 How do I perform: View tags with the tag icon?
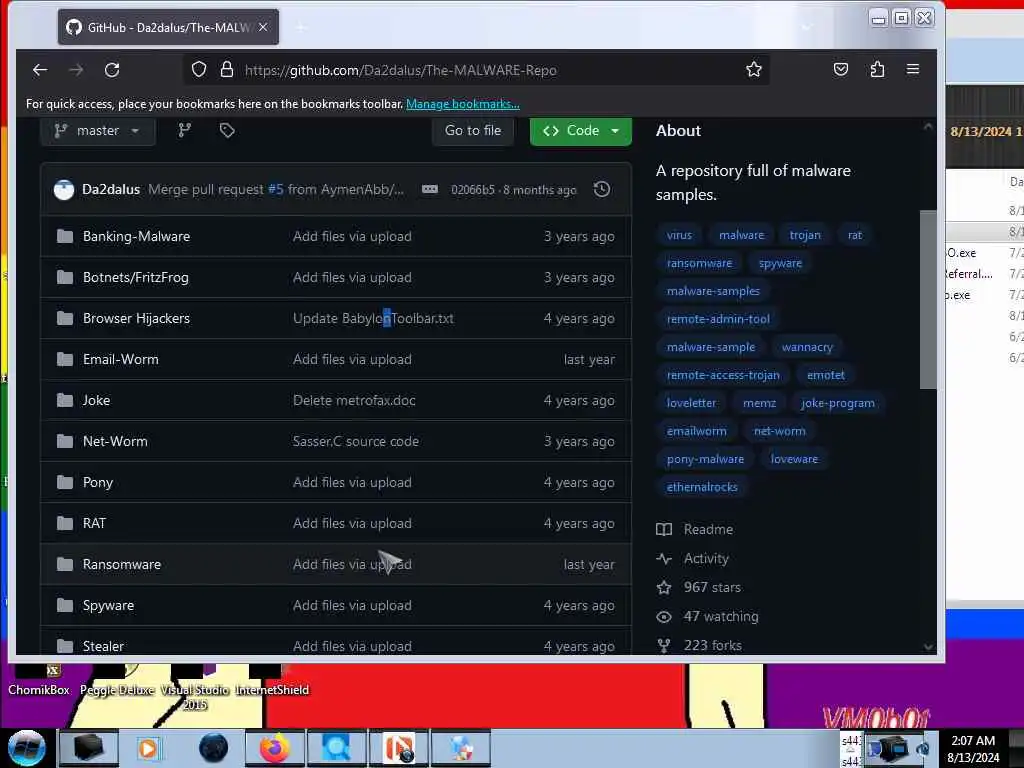tap(227, 131)
